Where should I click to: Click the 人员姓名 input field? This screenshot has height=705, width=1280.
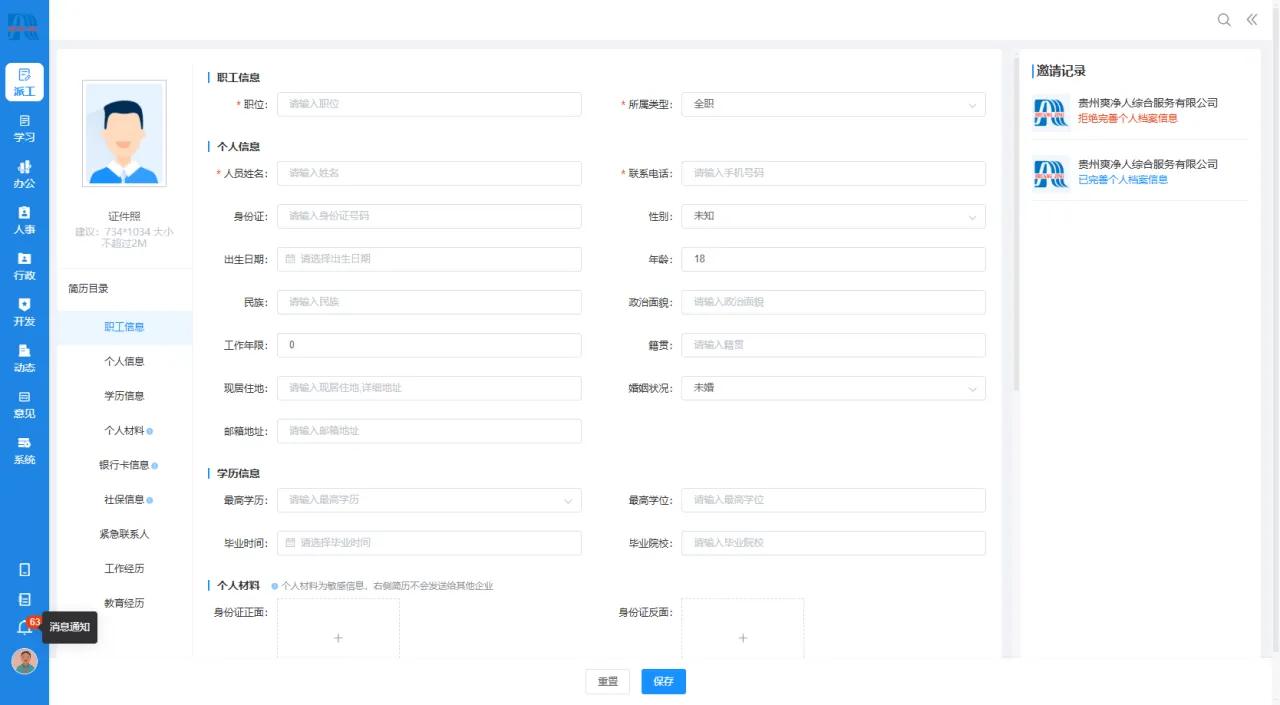click(x=429, y=173)
